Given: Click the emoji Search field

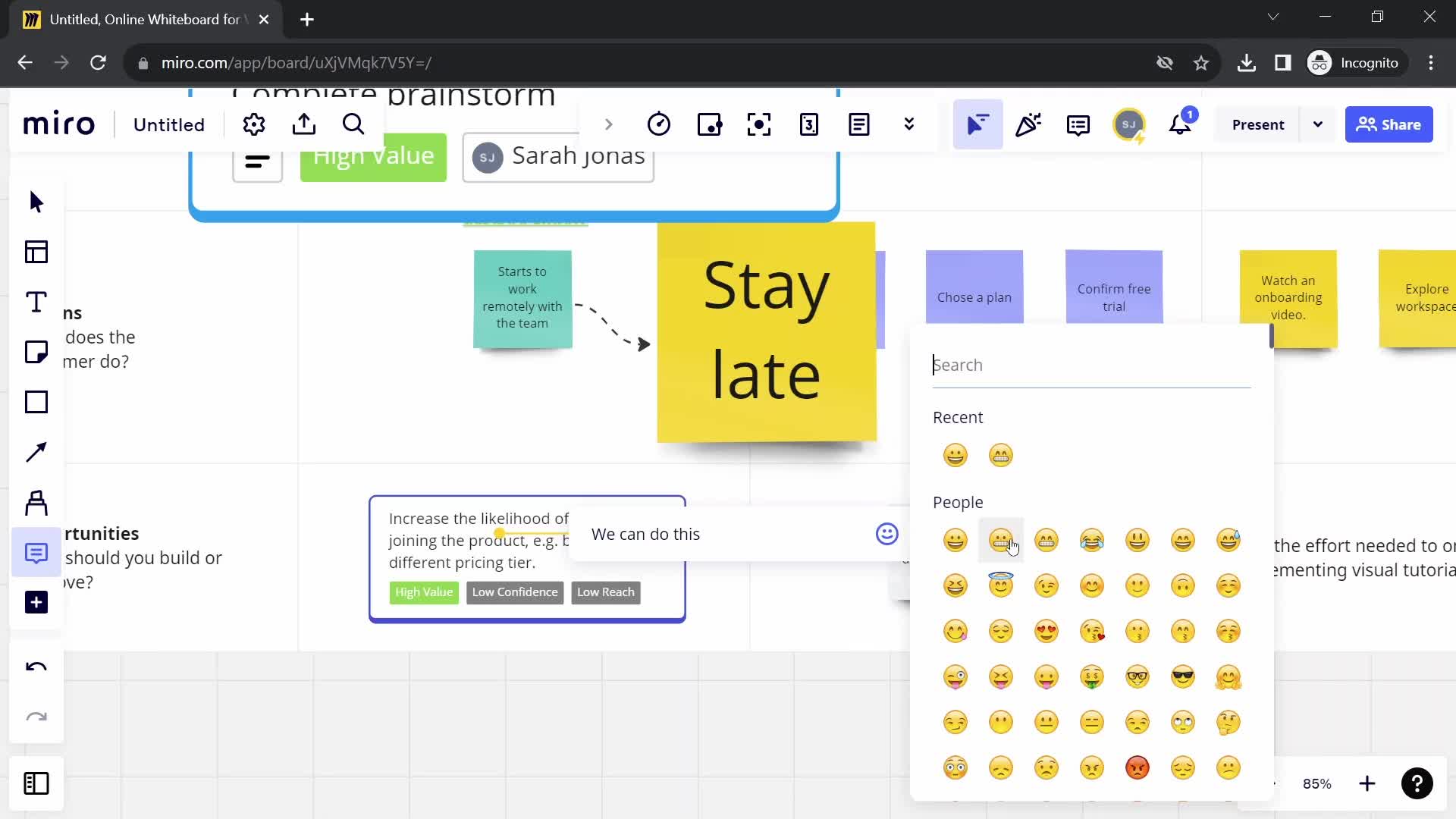Looking at the screenshot, I should click(1091, 365).
